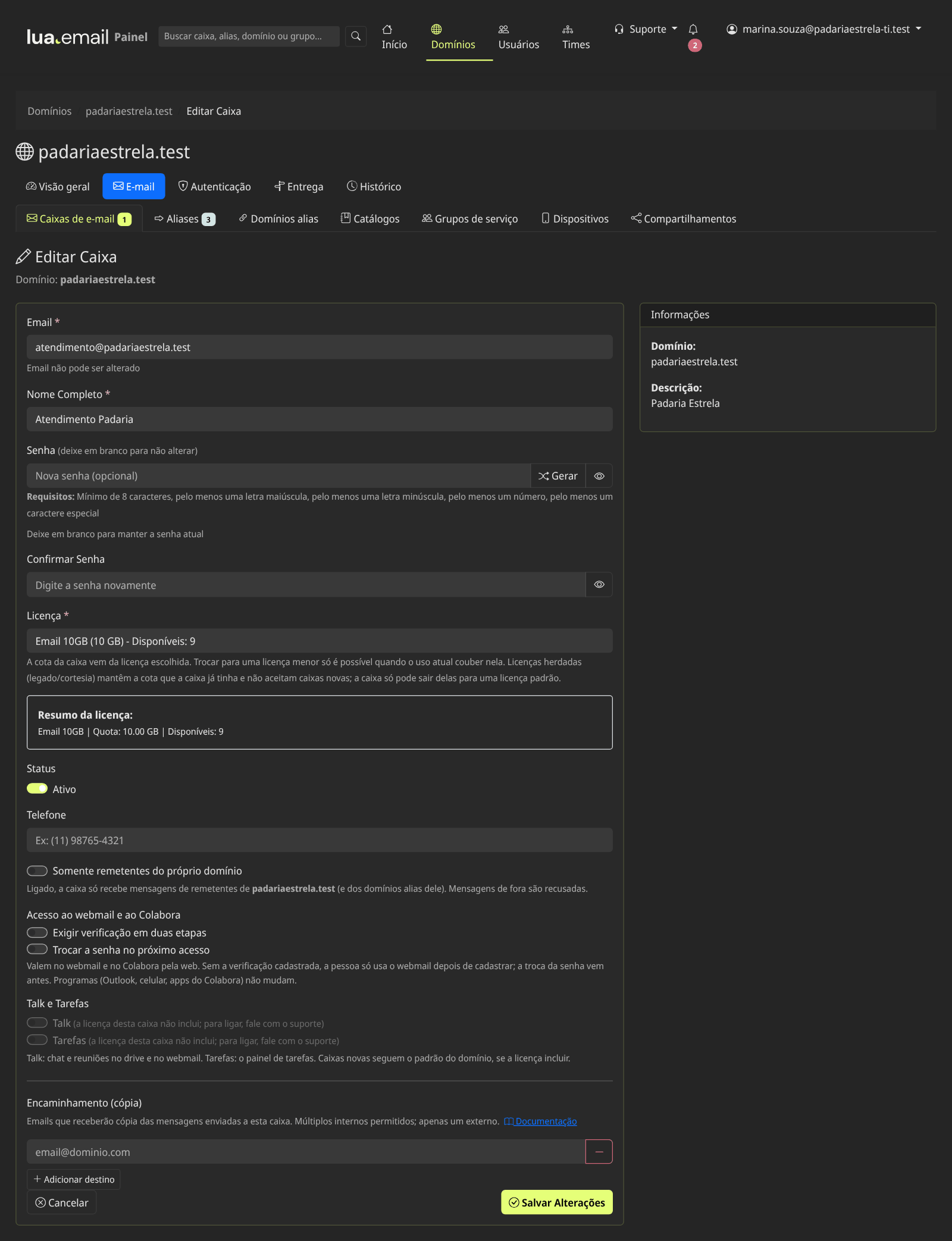Click Gerar to generate password

(x=558, y=476)
